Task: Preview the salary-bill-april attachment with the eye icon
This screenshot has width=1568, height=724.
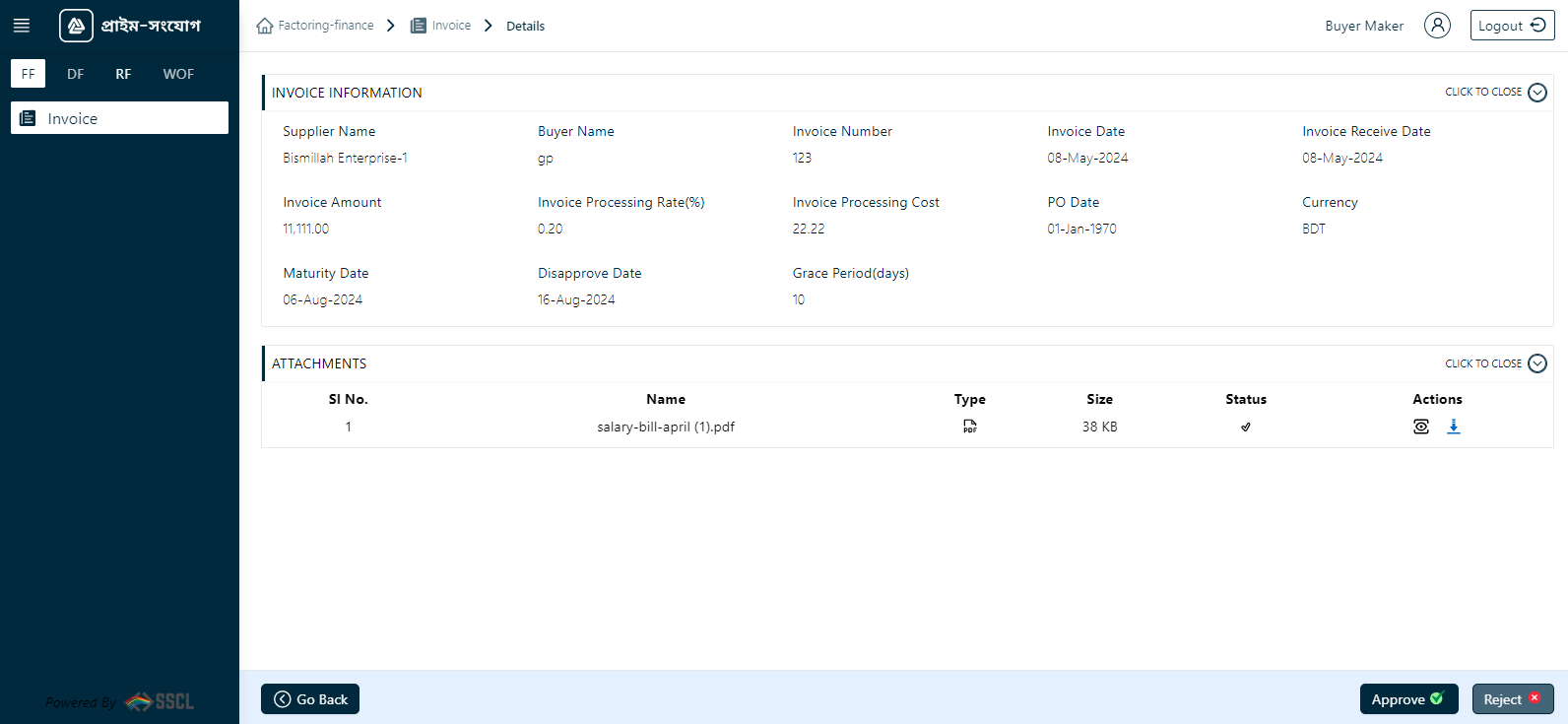Action: tap(1421, 427)
